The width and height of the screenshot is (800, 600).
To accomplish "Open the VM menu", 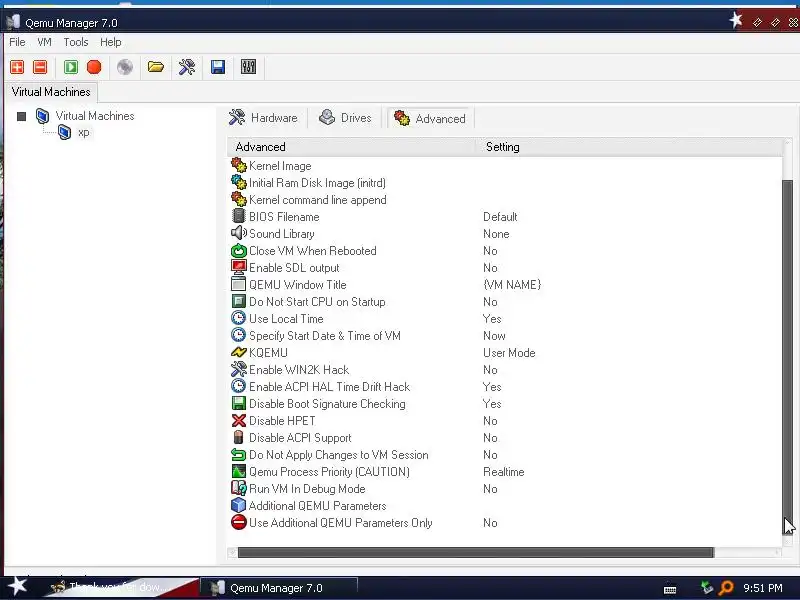I will (x=44, y=42).
